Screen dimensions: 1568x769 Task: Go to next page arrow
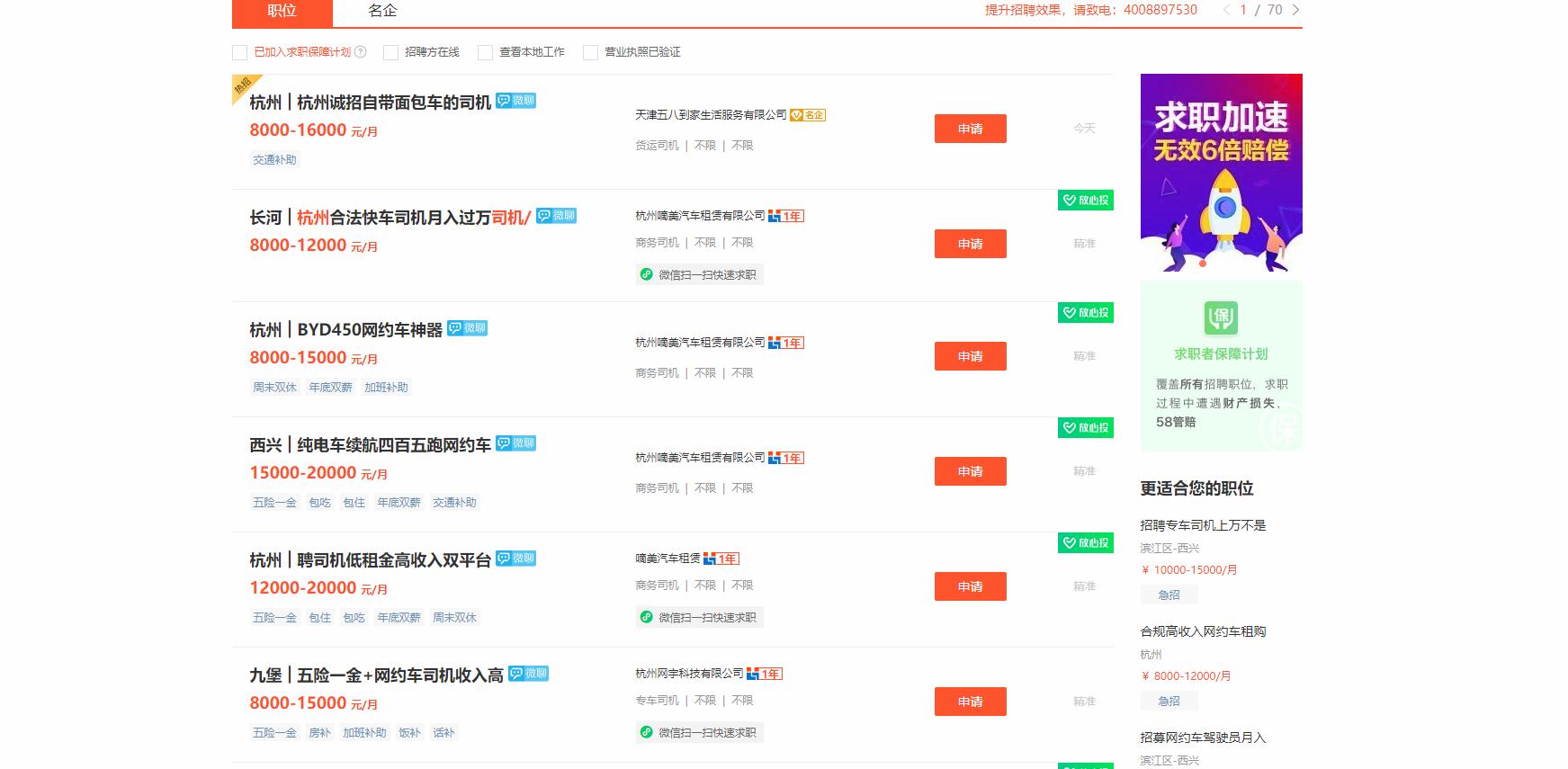point(1295,10)
